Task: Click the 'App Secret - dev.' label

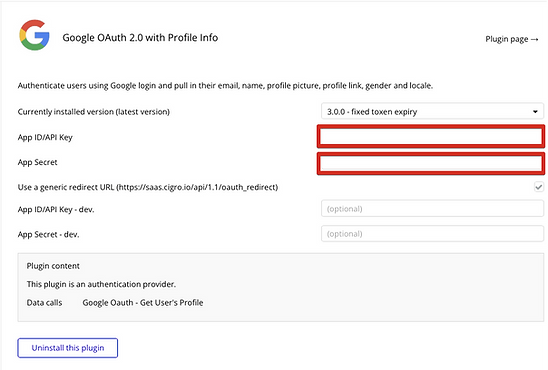Action: (48, 234)
